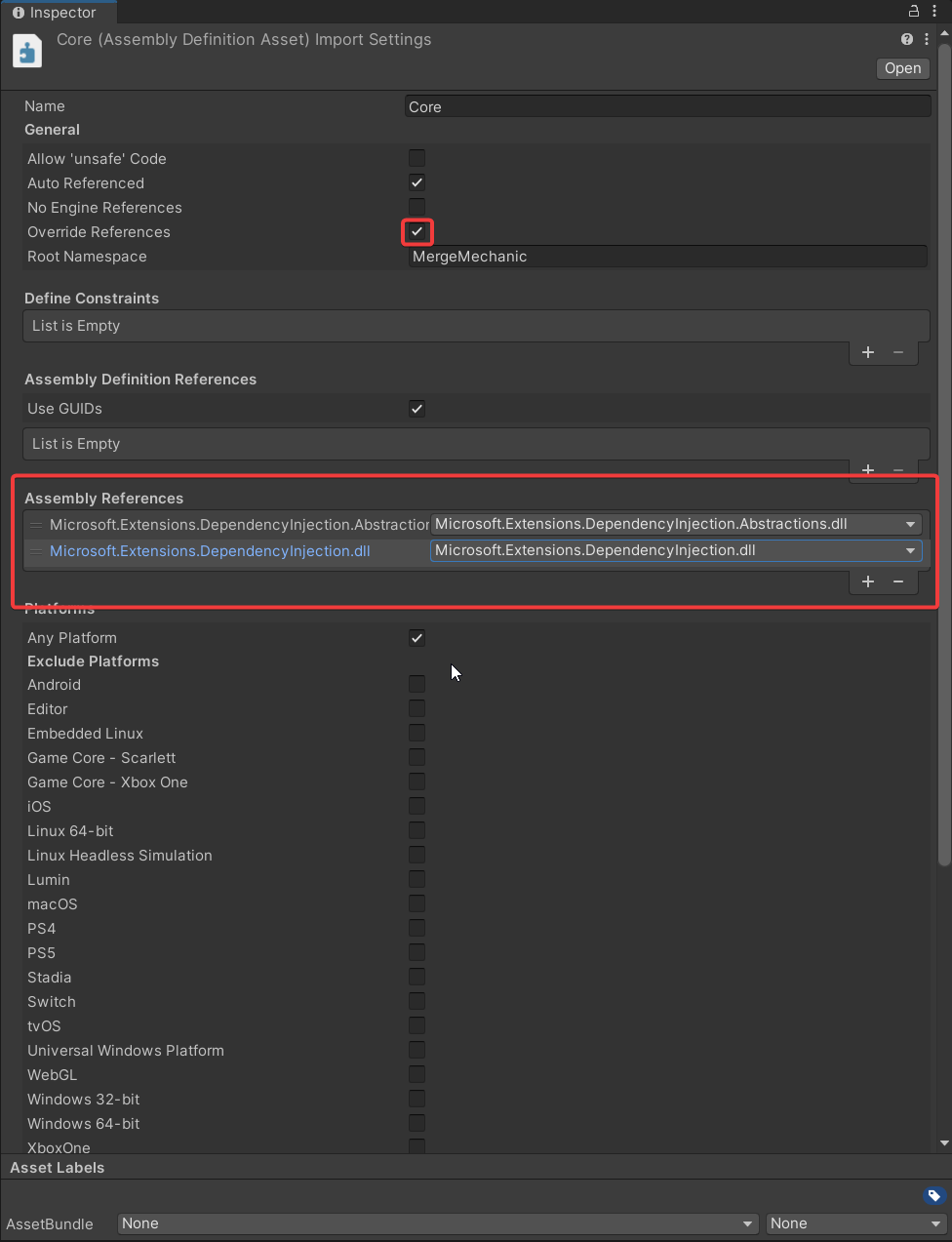Enable Allow 'unsafe' Code checkbox
The image size is (952, 1242).
click(416, 158)
